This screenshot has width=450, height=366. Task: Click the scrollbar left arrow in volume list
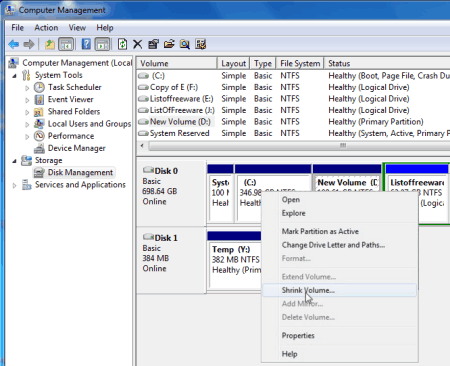142,146
